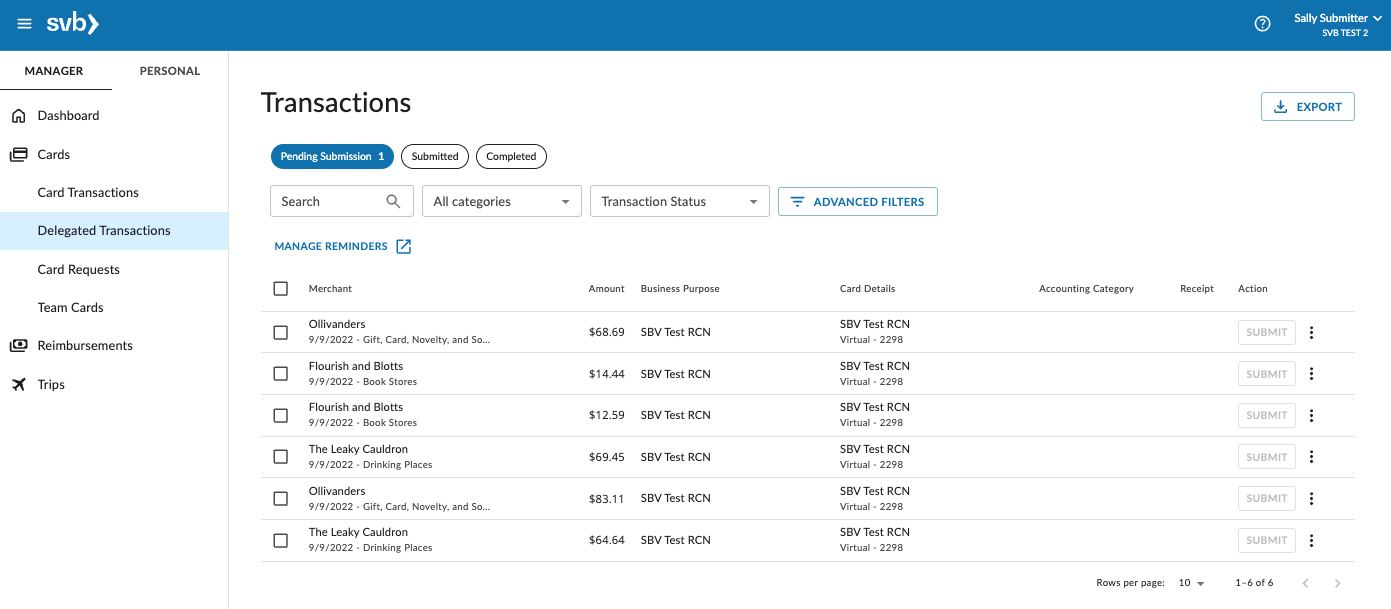Image resolution: width=1391 pixels, height=609 pixels.
Task: Click the Receipt column header
Action: click(x=1197, y=289)
